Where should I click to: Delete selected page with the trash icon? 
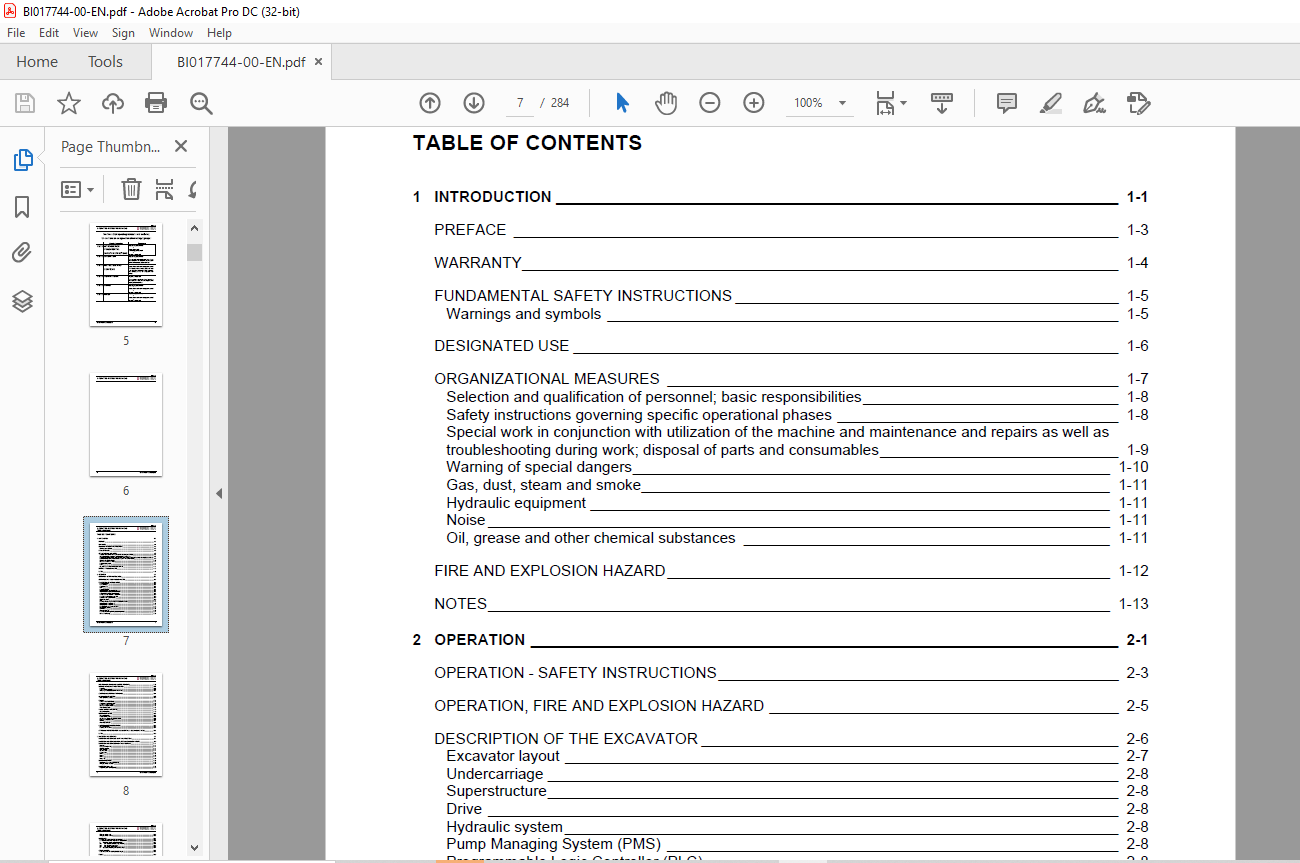click(x=131, y=189)
